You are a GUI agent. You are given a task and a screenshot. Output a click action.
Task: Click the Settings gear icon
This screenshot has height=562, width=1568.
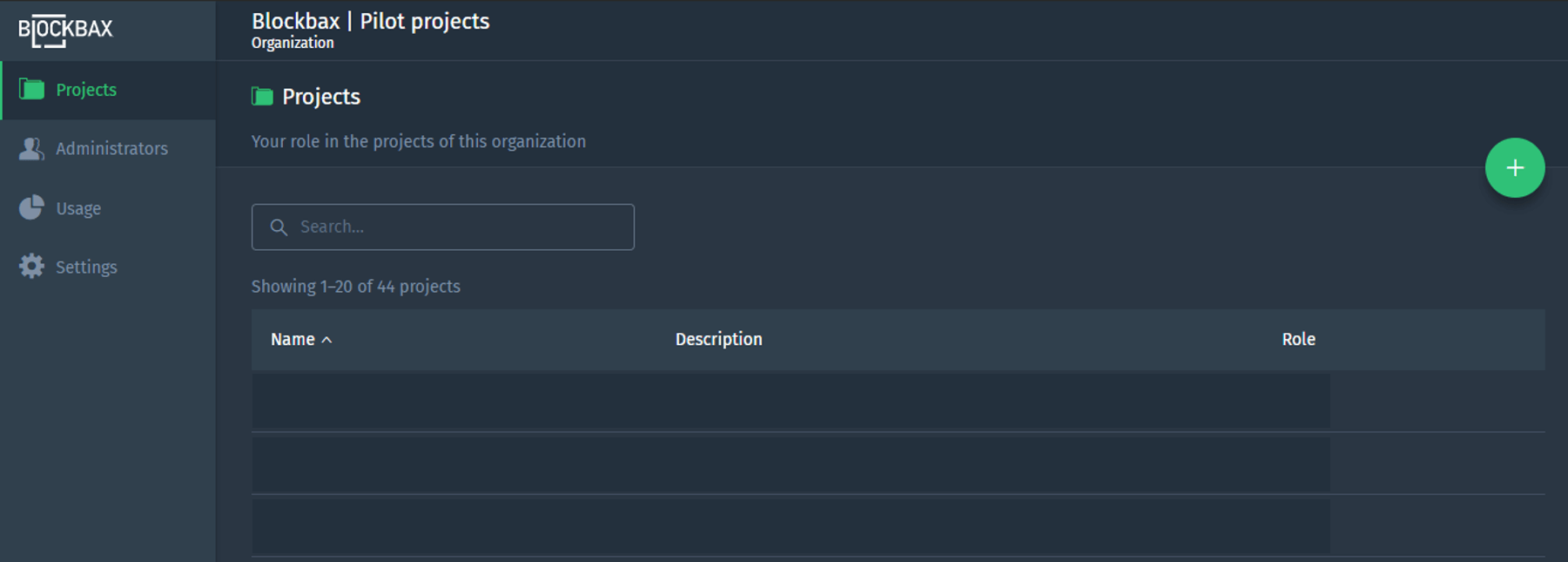31,267
